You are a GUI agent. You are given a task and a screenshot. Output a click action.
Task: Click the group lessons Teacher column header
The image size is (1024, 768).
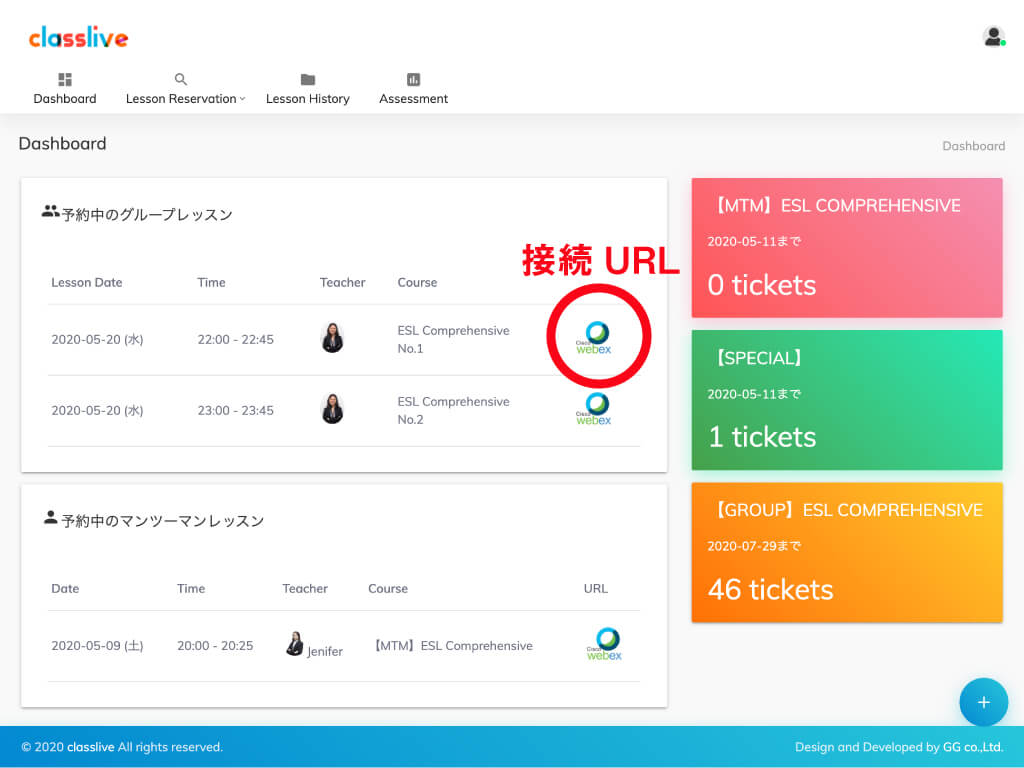point(342,282)
